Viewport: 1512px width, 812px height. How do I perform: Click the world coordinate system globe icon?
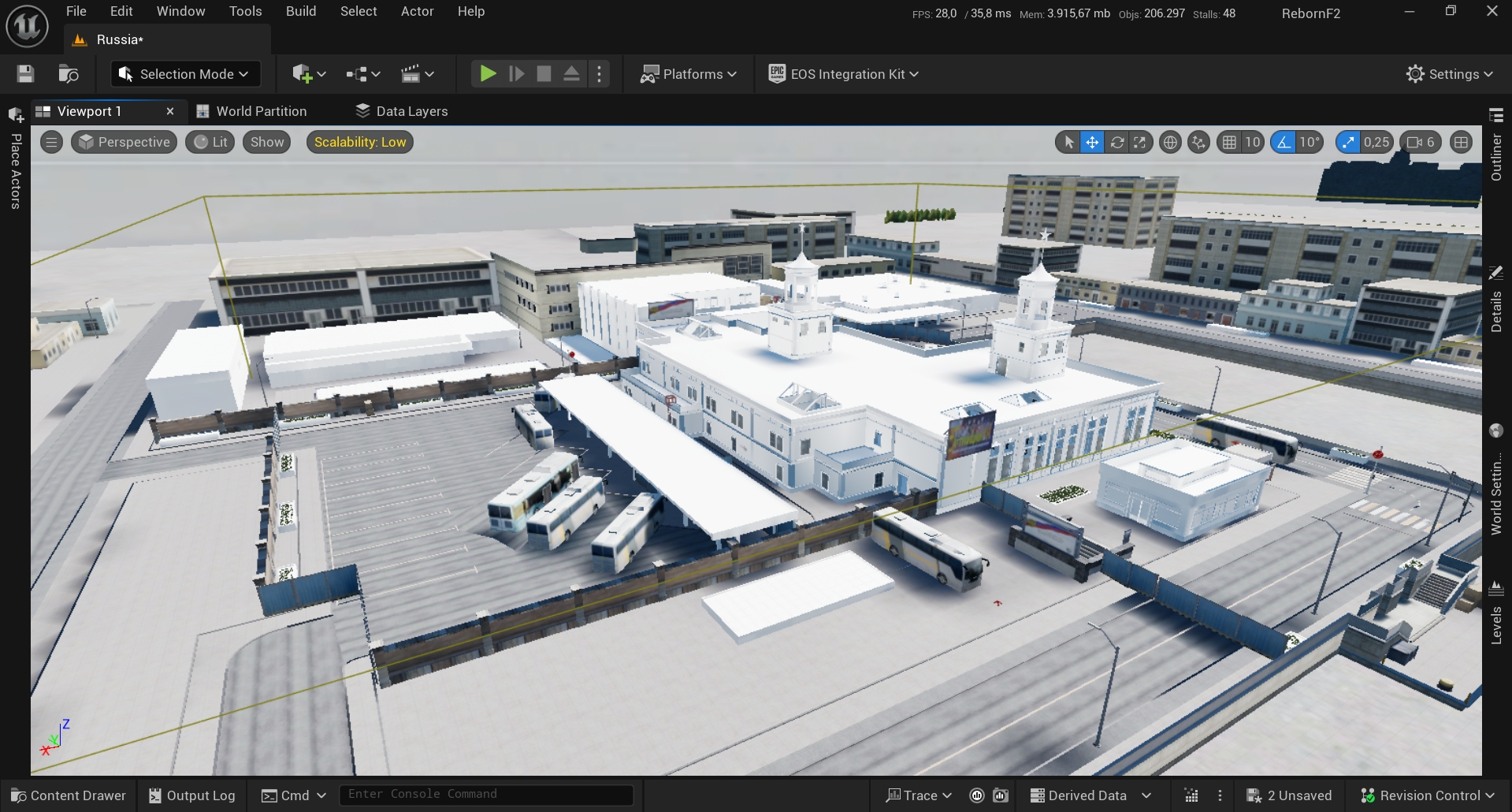pos(1170,143)
